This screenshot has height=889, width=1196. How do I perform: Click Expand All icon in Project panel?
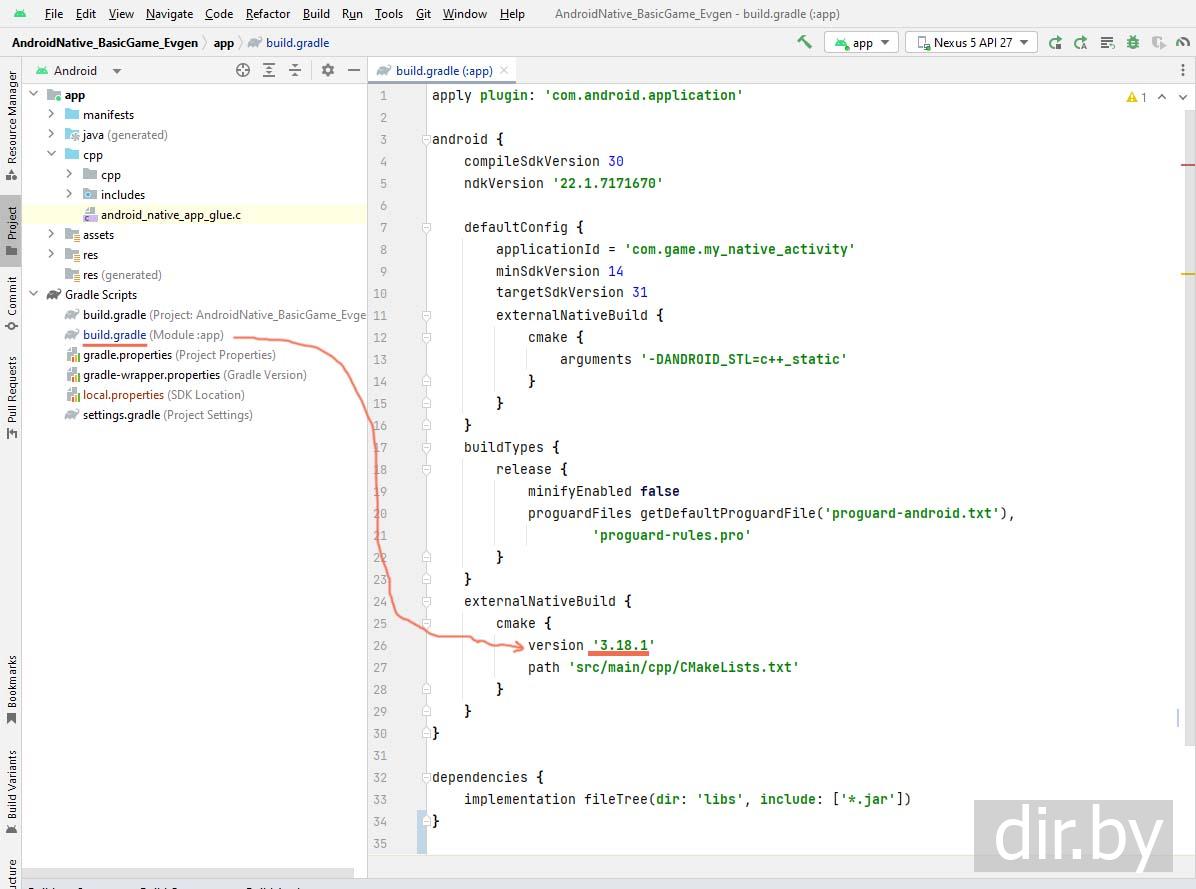(269, 70)
